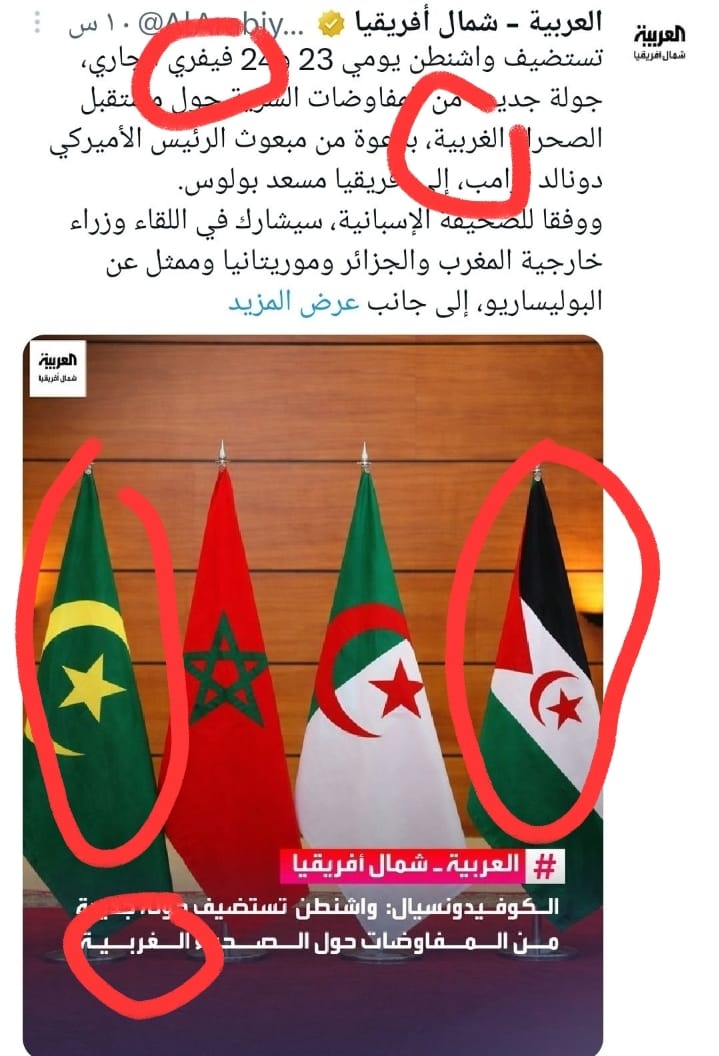Click the @AlArabiy... account handle
719x1056 pixels.
click(221, 25)
